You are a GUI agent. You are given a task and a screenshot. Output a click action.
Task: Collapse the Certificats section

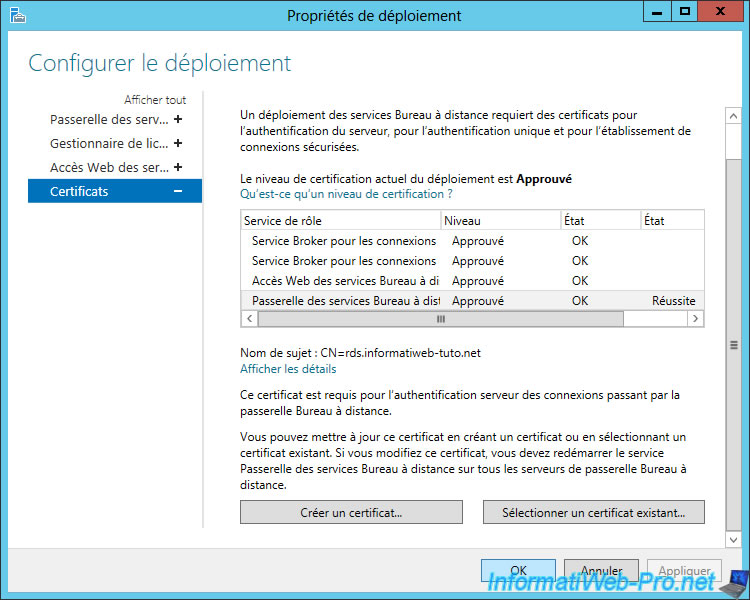178,191
